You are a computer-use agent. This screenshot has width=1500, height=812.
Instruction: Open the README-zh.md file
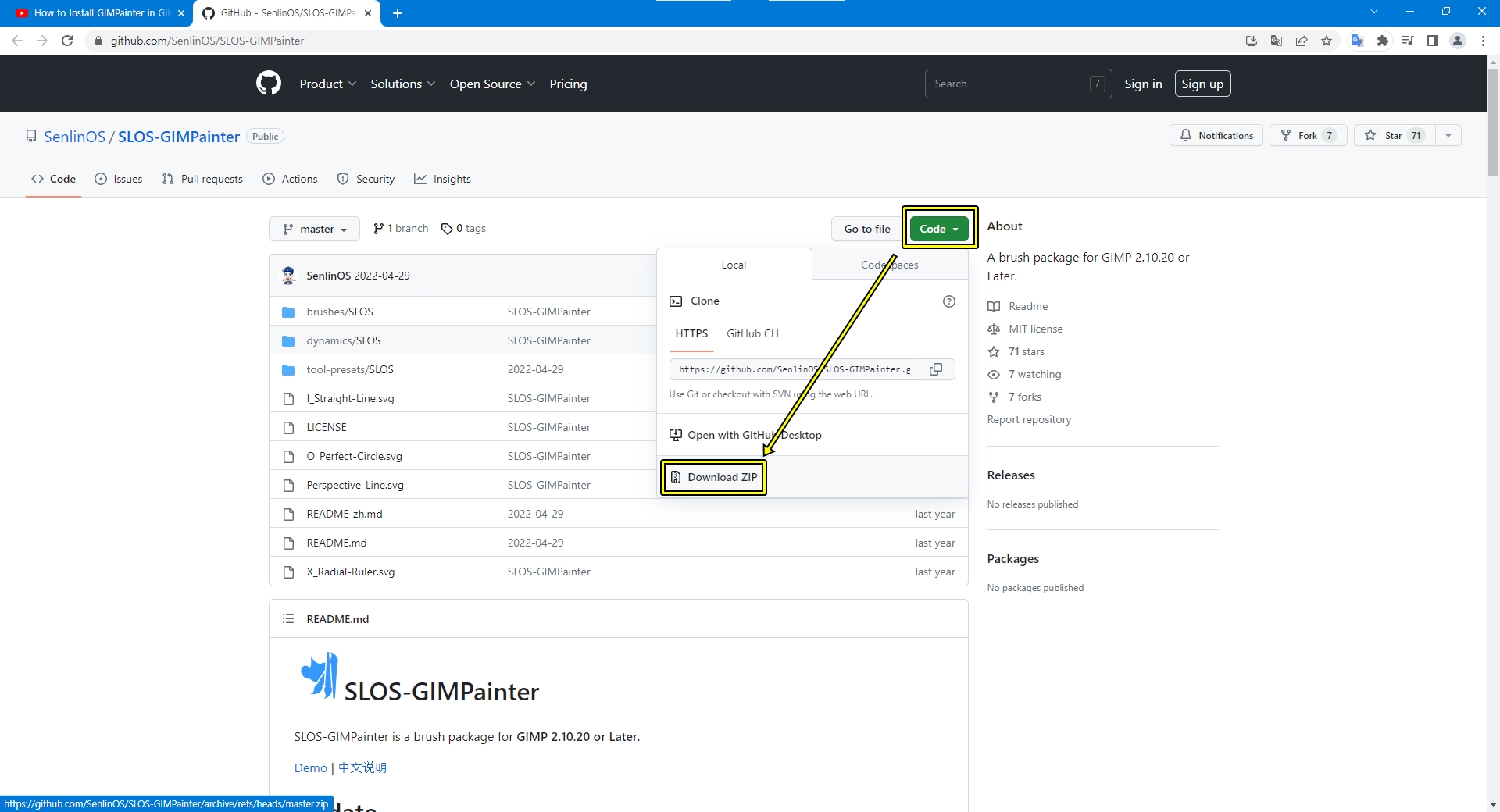coord(345,514)
